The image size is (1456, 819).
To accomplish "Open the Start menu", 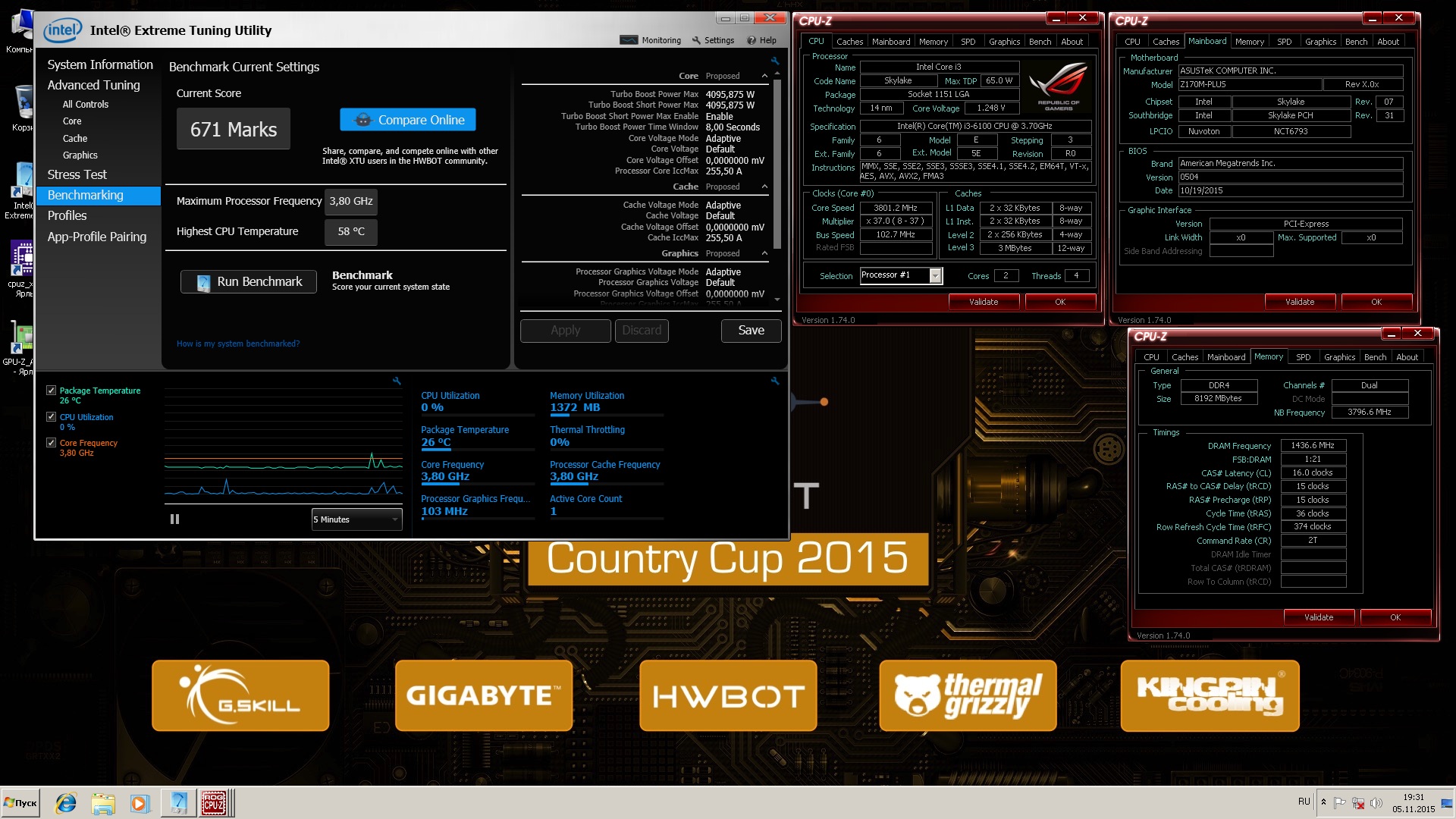I will [20, 803].
